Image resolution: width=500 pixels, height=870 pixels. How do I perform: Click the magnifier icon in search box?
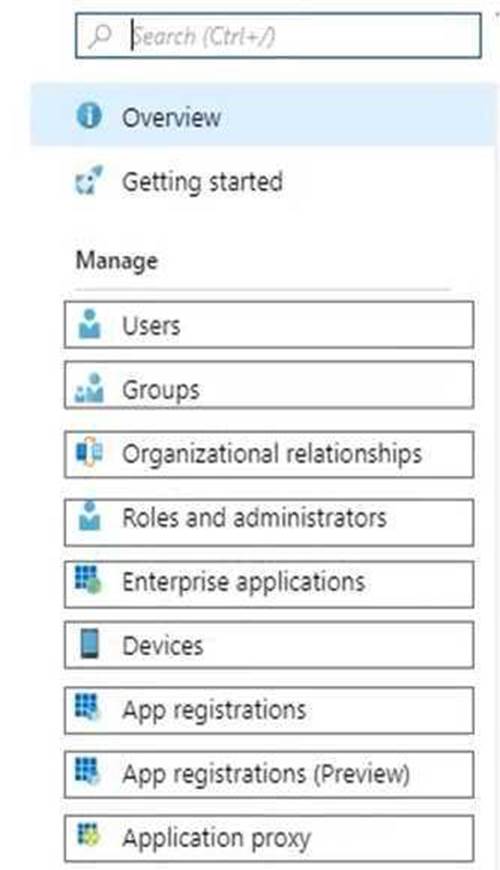100,36
